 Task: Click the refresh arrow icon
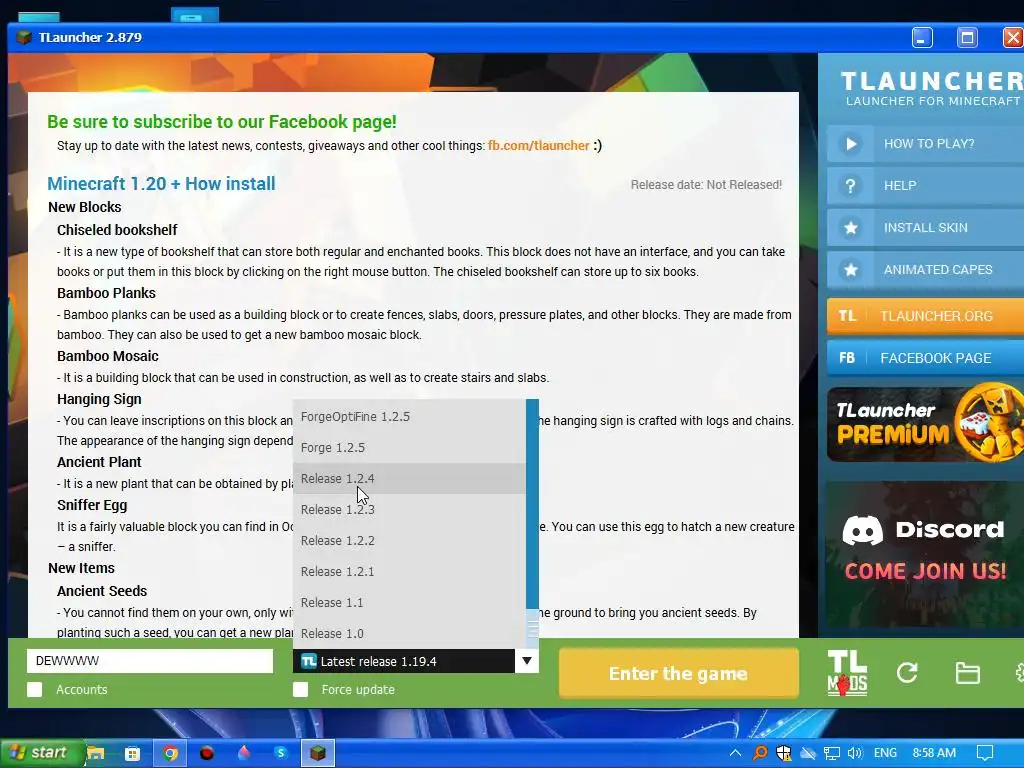tap(907, 673)
